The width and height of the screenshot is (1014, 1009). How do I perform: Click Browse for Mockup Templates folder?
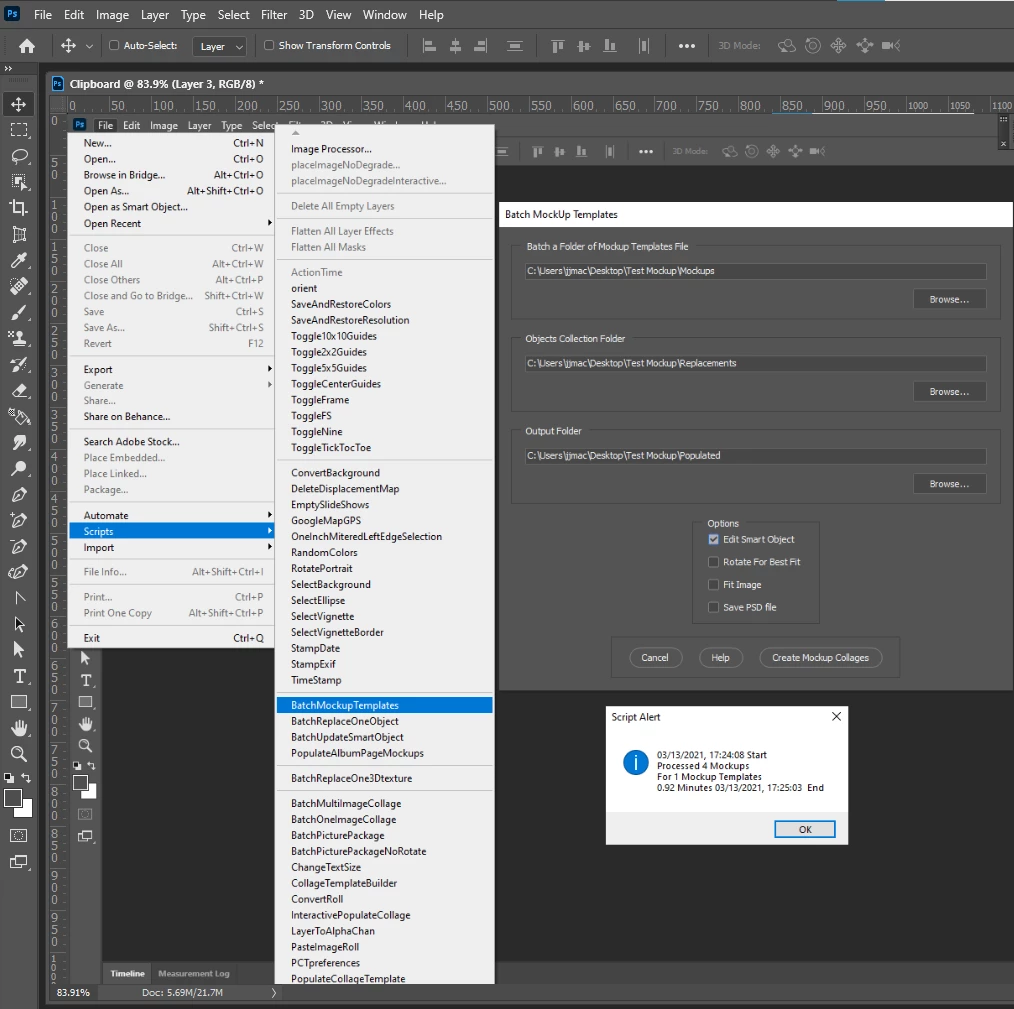click(949, 299)
